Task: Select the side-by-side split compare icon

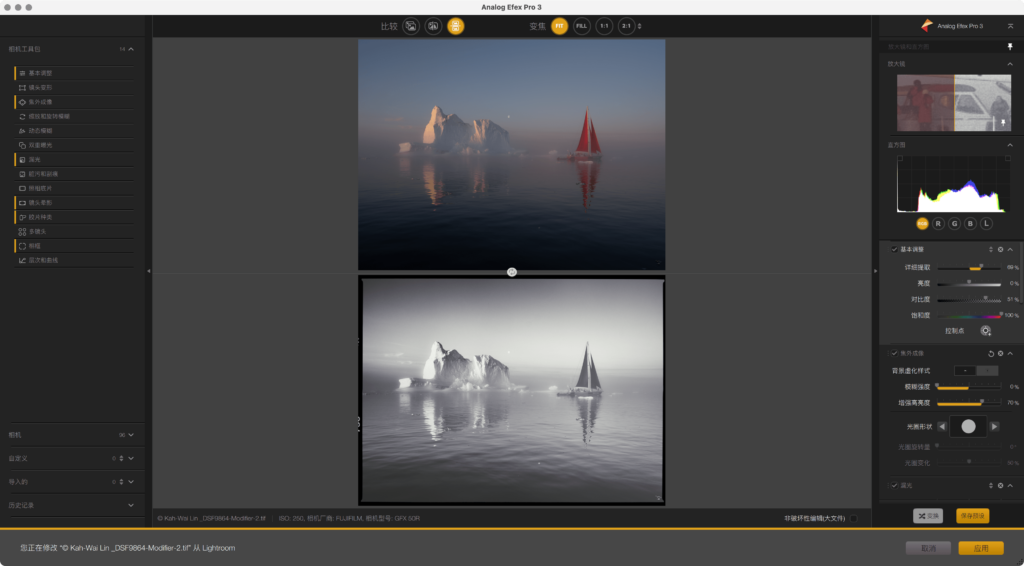Action: [x=433, y=26]
